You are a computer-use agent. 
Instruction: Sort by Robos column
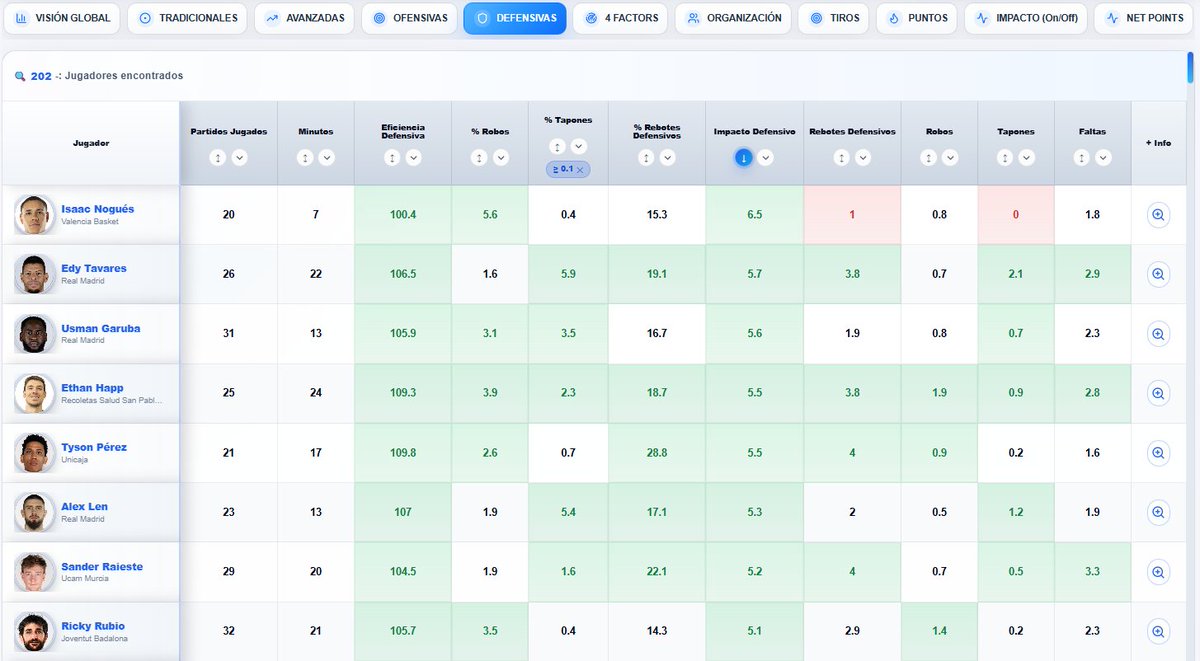(x=929, y=158)
